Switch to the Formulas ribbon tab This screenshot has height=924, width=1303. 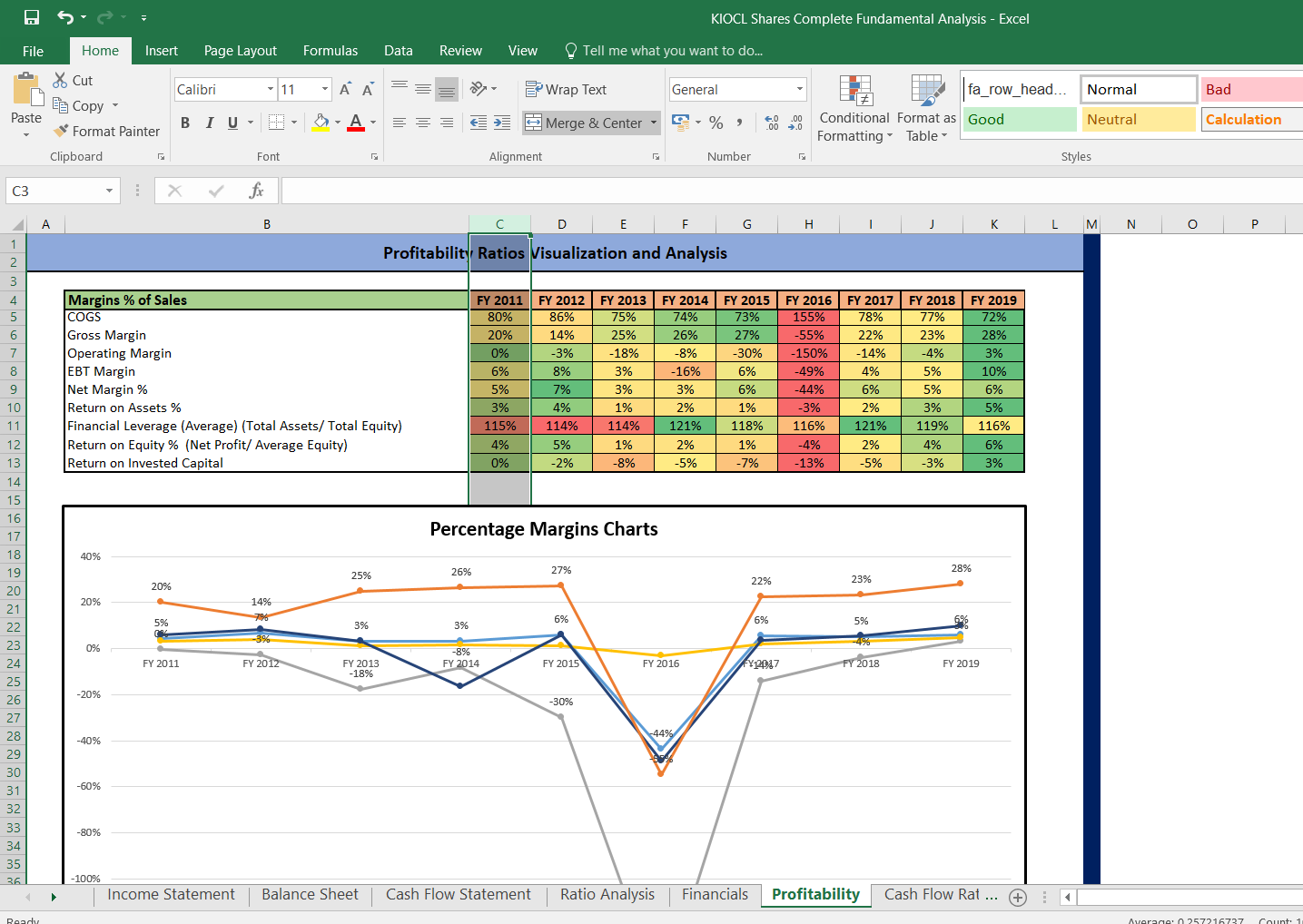[x=331, y=51]
